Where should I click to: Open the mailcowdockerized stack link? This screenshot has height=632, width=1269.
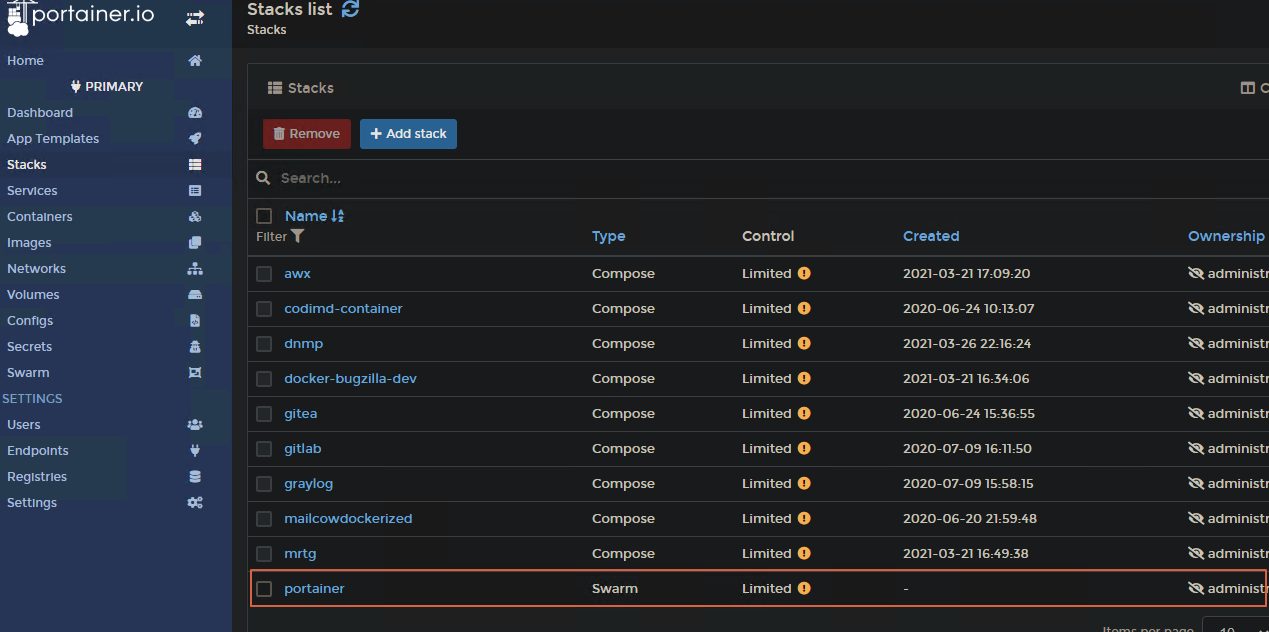coord(348,519)
